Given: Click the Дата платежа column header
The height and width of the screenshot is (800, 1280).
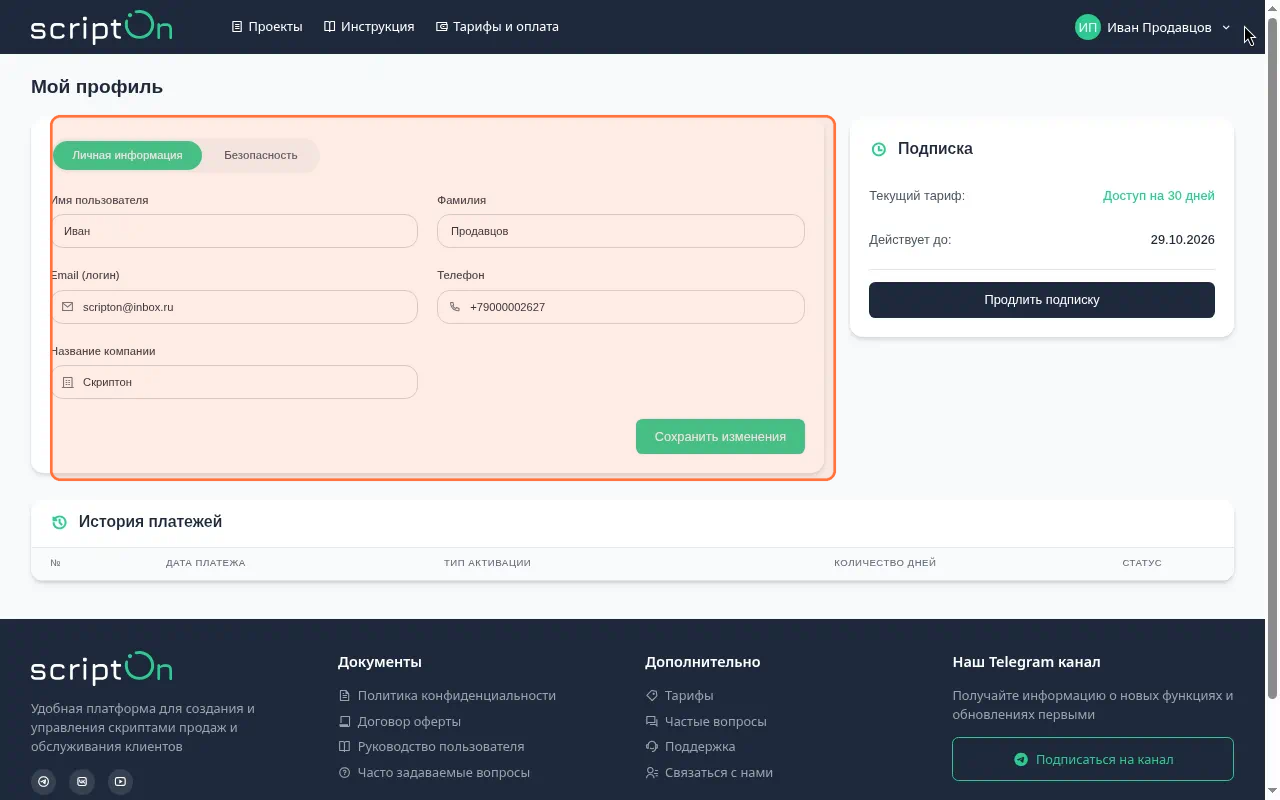Looking at the screenshot, I should tap(205, 563).
